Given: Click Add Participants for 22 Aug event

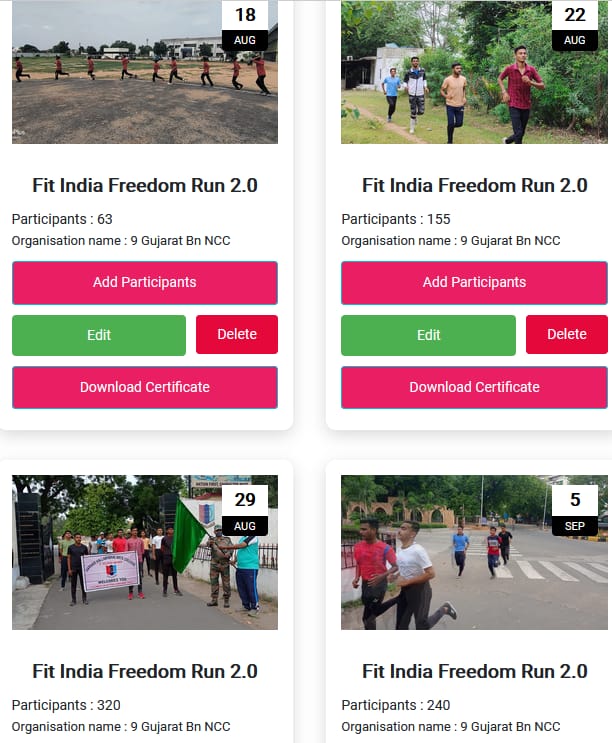Looking at the screenshot, I should point(474,282).
